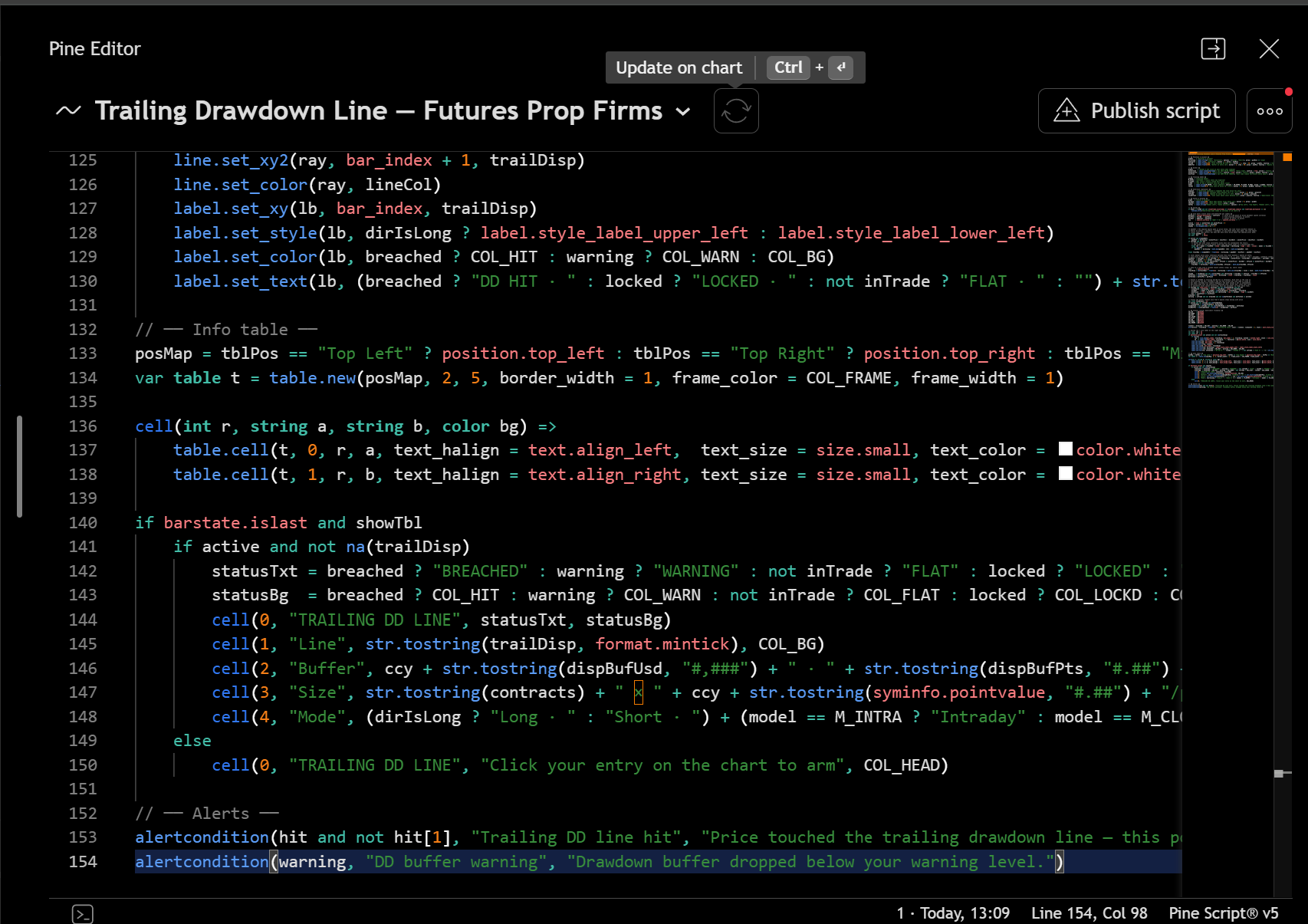Click "Trailing DD line hit" string on line 153

(577, 837)
